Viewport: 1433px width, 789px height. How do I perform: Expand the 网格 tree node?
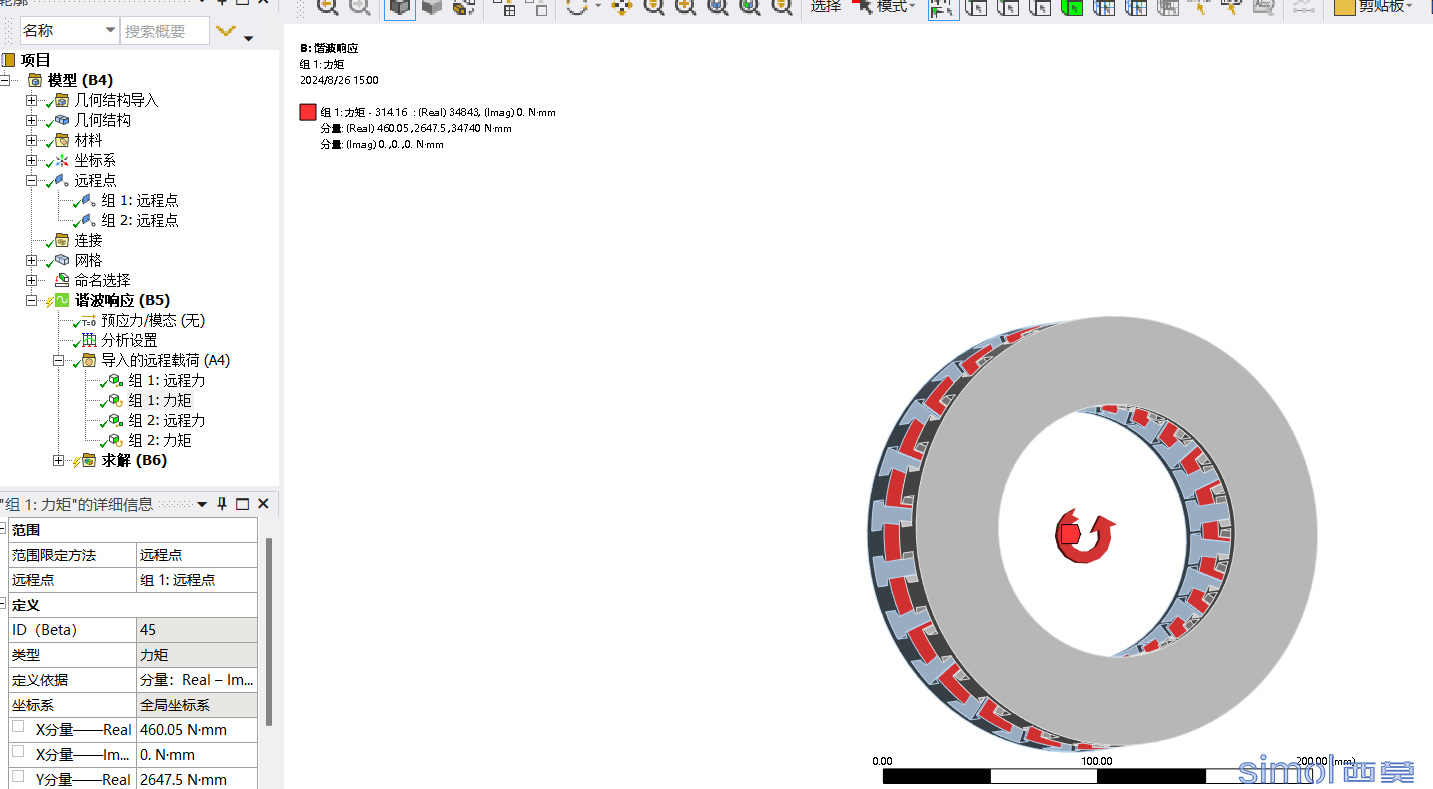[32, 260]
